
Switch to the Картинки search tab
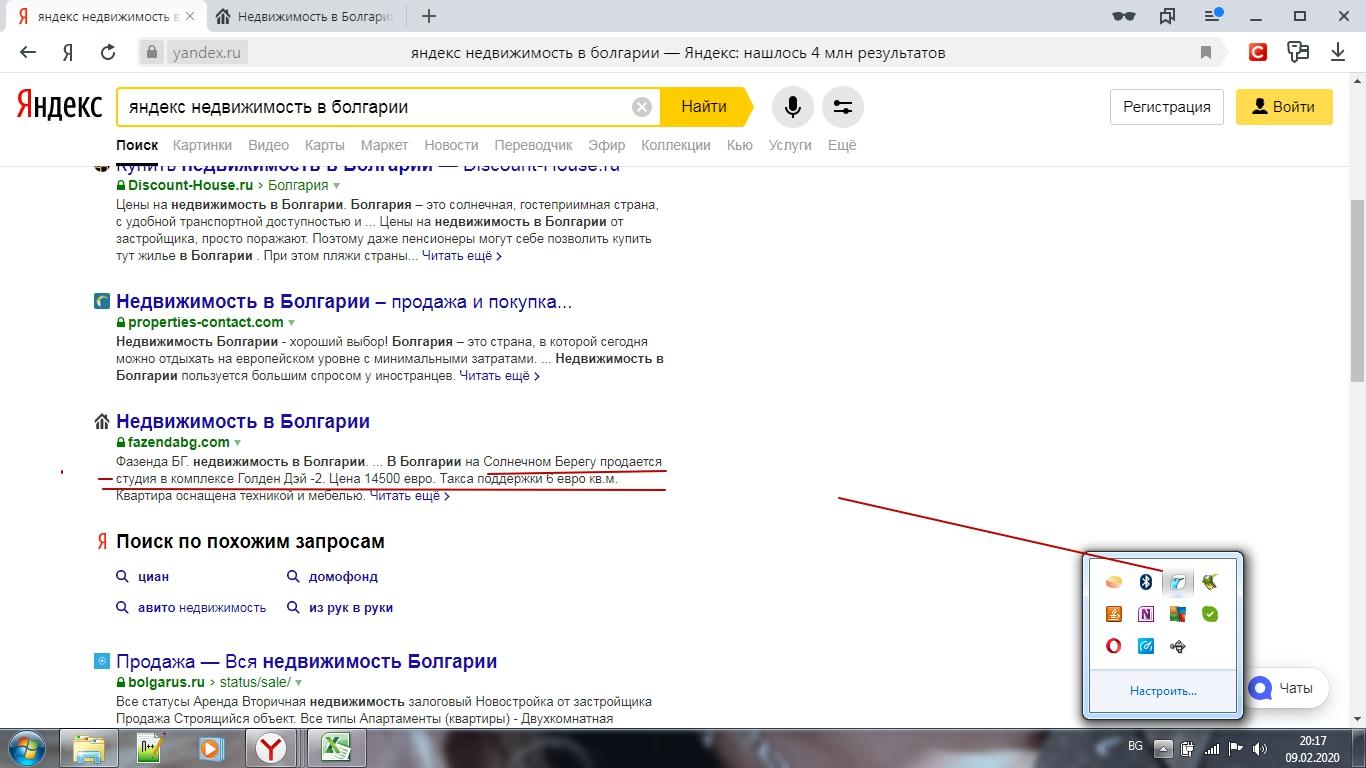pyautogui.click(x=202, y=145)
